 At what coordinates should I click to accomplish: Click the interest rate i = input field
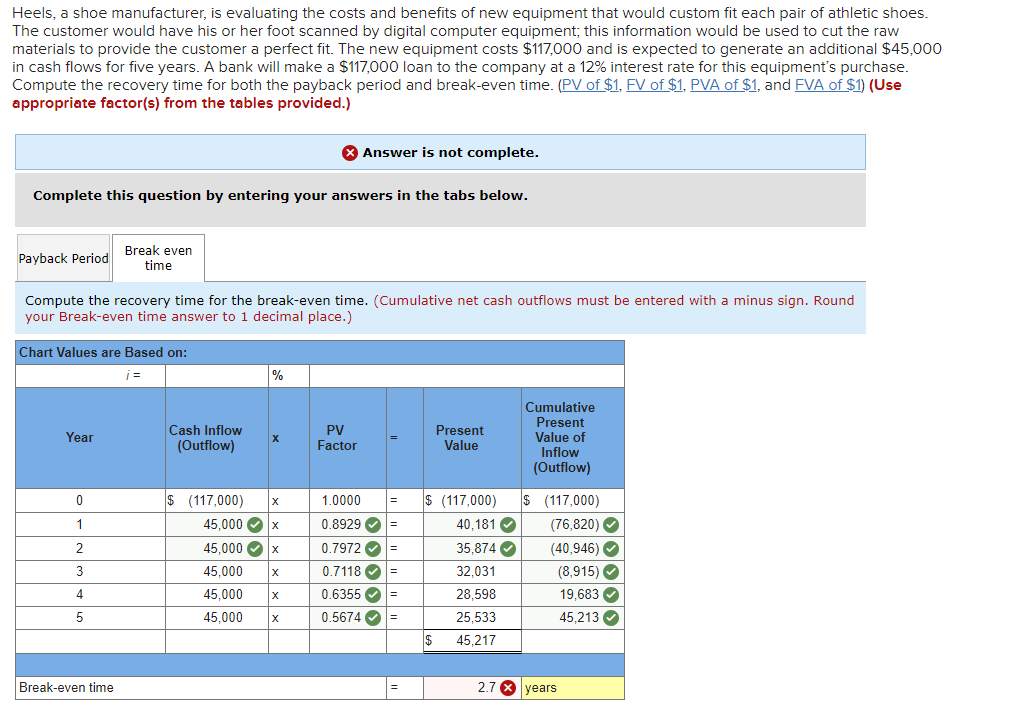[x=217, y=376]
